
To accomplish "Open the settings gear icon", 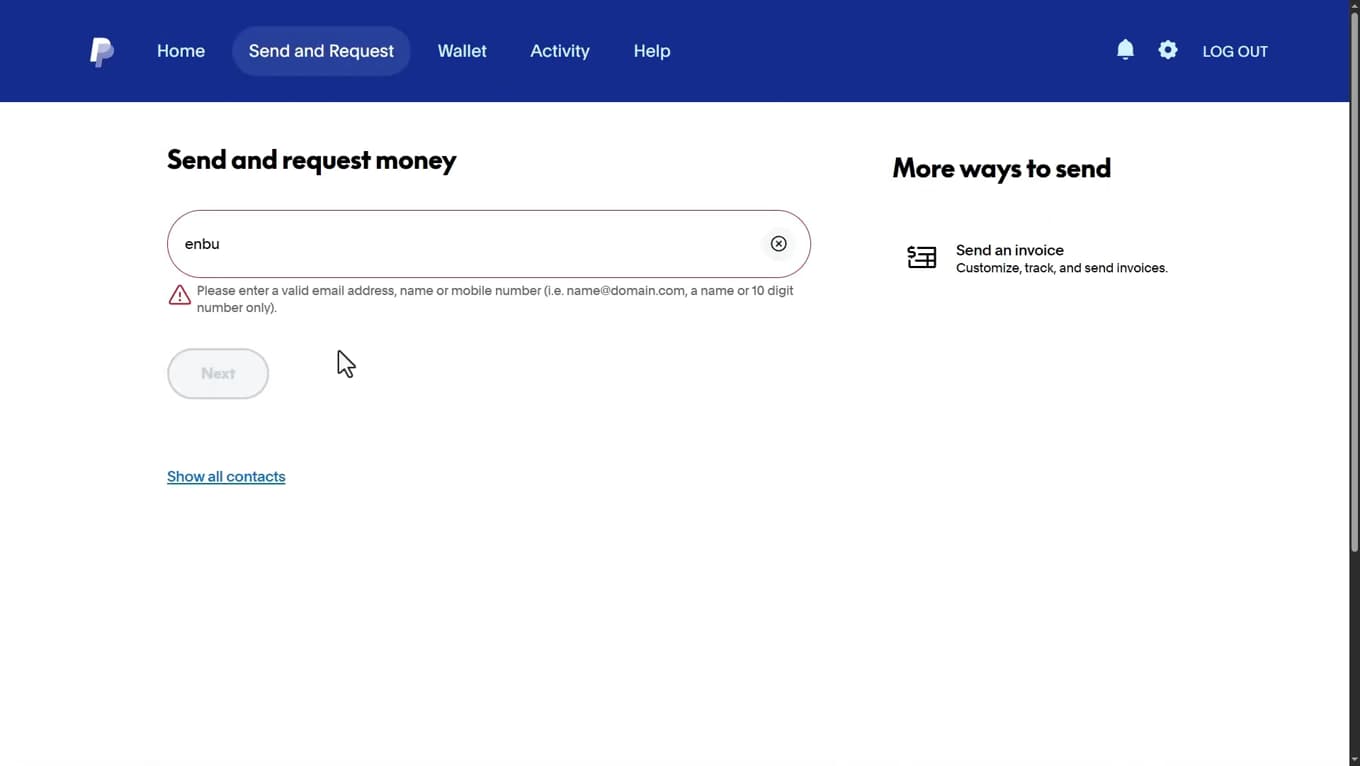I will point(1168,50).
